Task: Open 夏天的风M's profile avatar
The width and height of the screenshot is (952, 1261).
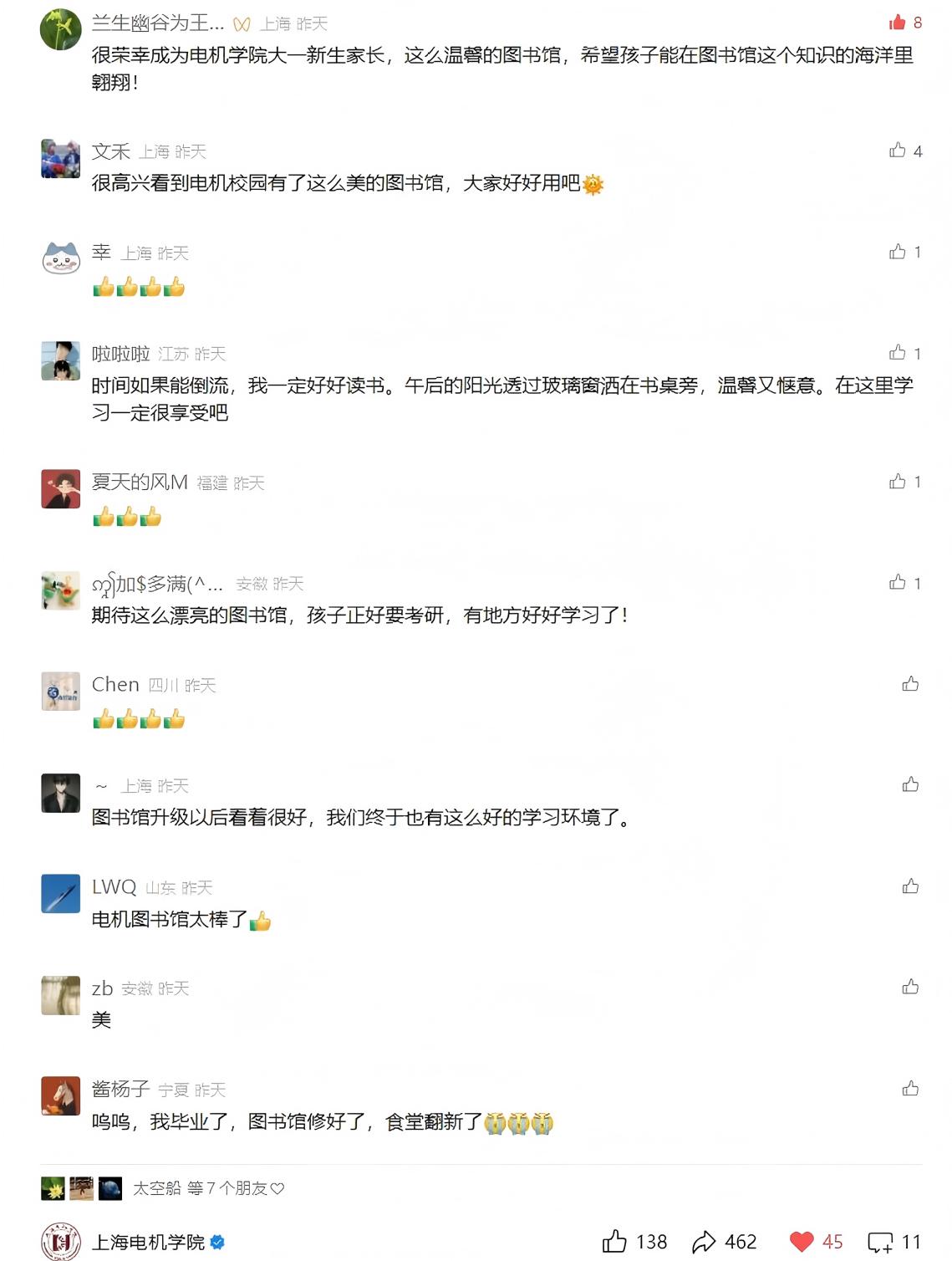Action: click(x=61, y=488)
